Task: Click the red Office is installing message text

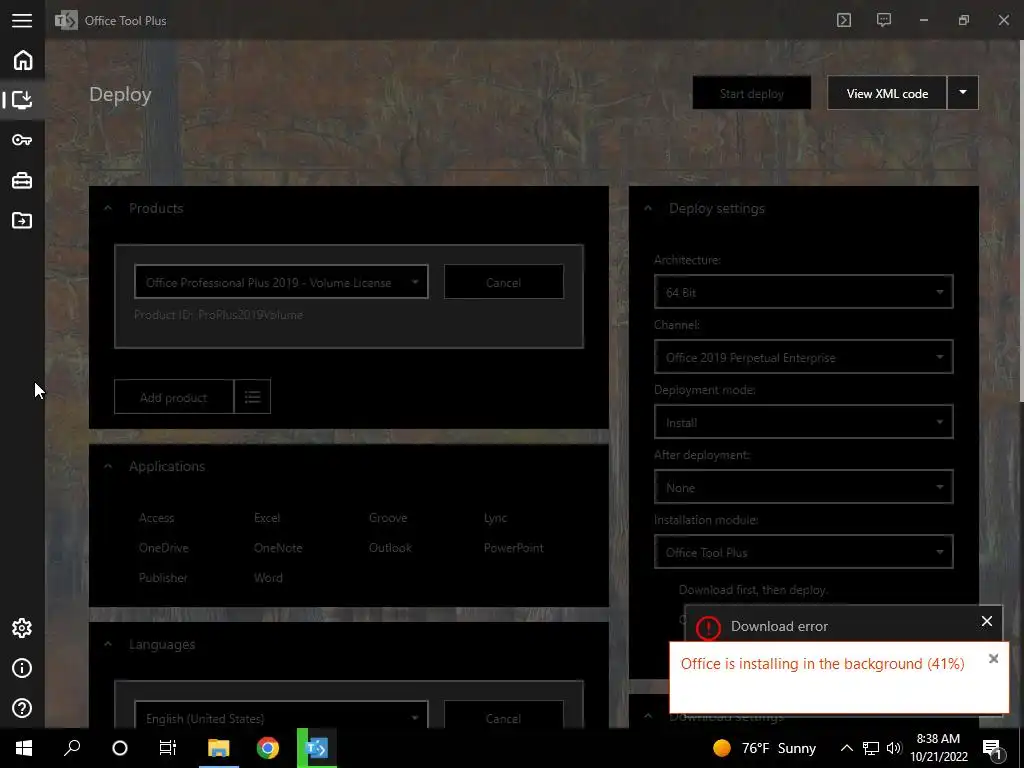Action: click(822, 664)
